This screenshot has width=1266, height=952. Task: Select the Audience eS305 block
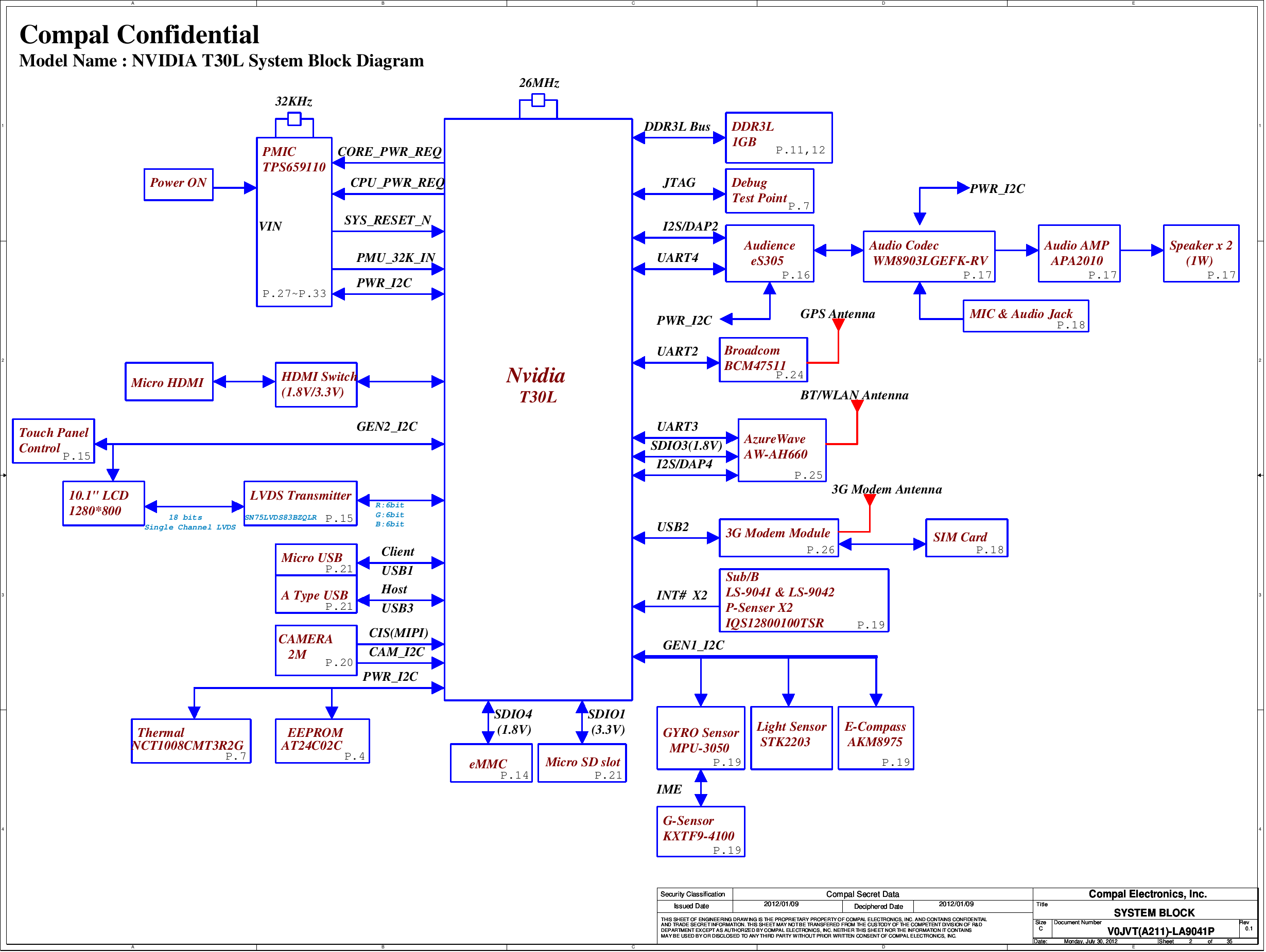(x=769, y=254)
